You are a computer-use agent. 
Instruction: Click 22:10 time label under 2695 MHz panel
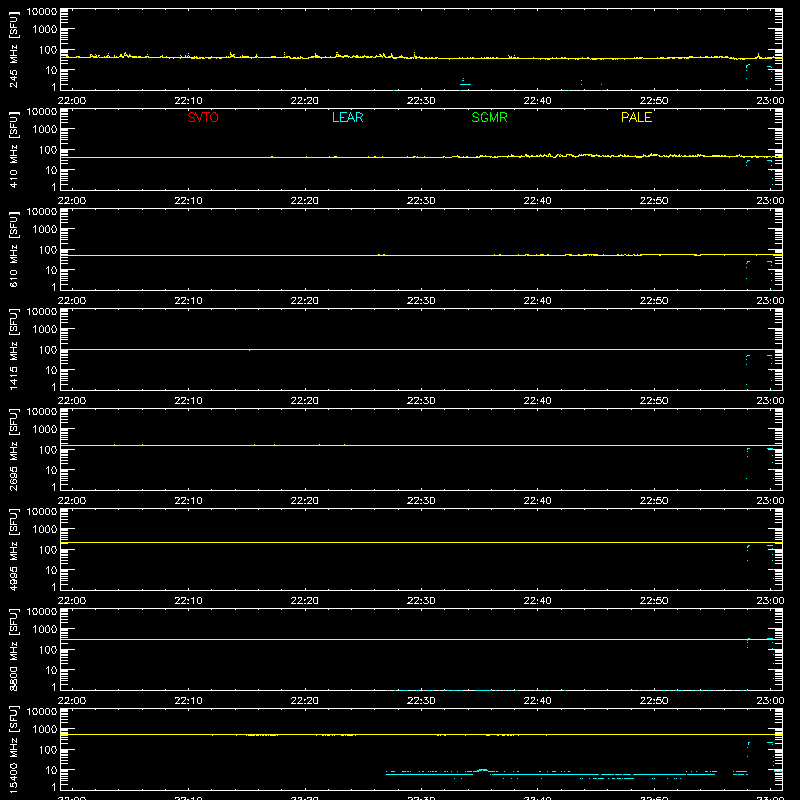188,501
